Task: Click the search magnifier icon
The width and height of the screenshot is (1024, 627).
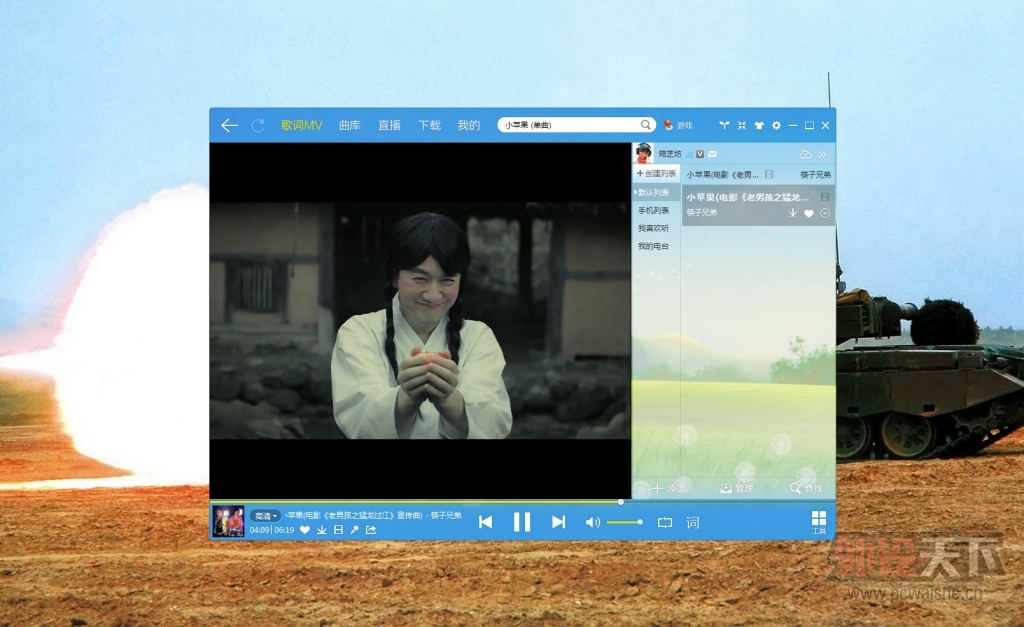Action: (x=646, y=125)
